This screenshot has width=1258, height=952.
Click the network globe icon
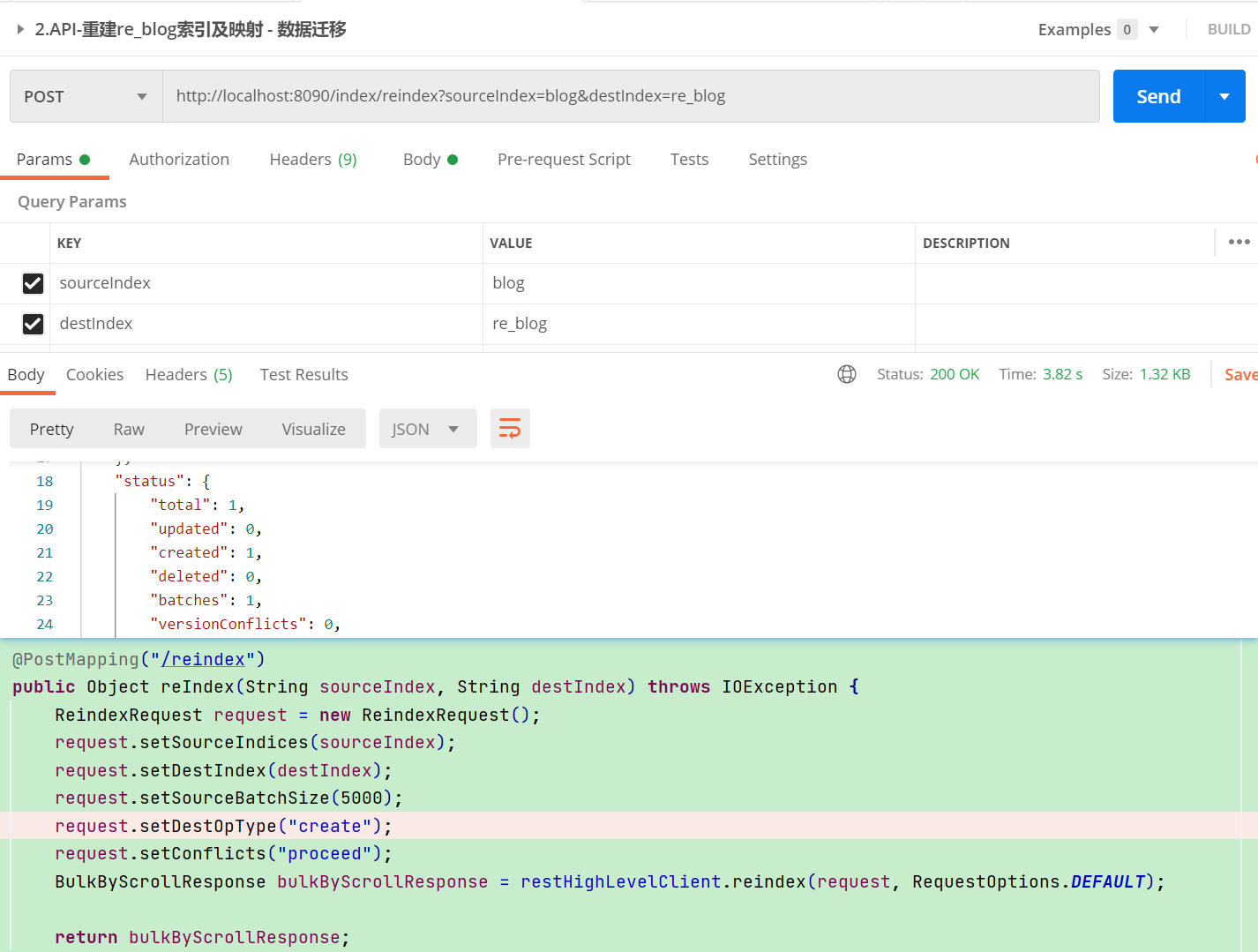pyautogui.click(x=847, y=374)
